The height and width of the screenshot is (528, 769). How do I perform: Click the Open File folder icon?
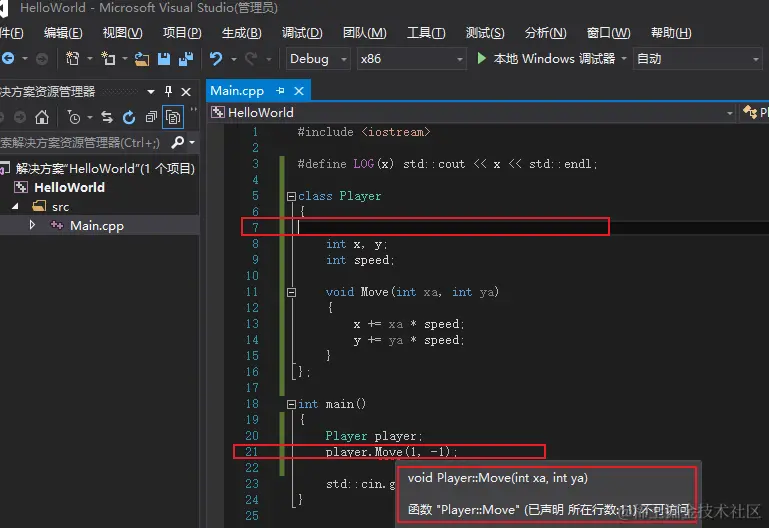pyautogui.click(x=142, y=59)
